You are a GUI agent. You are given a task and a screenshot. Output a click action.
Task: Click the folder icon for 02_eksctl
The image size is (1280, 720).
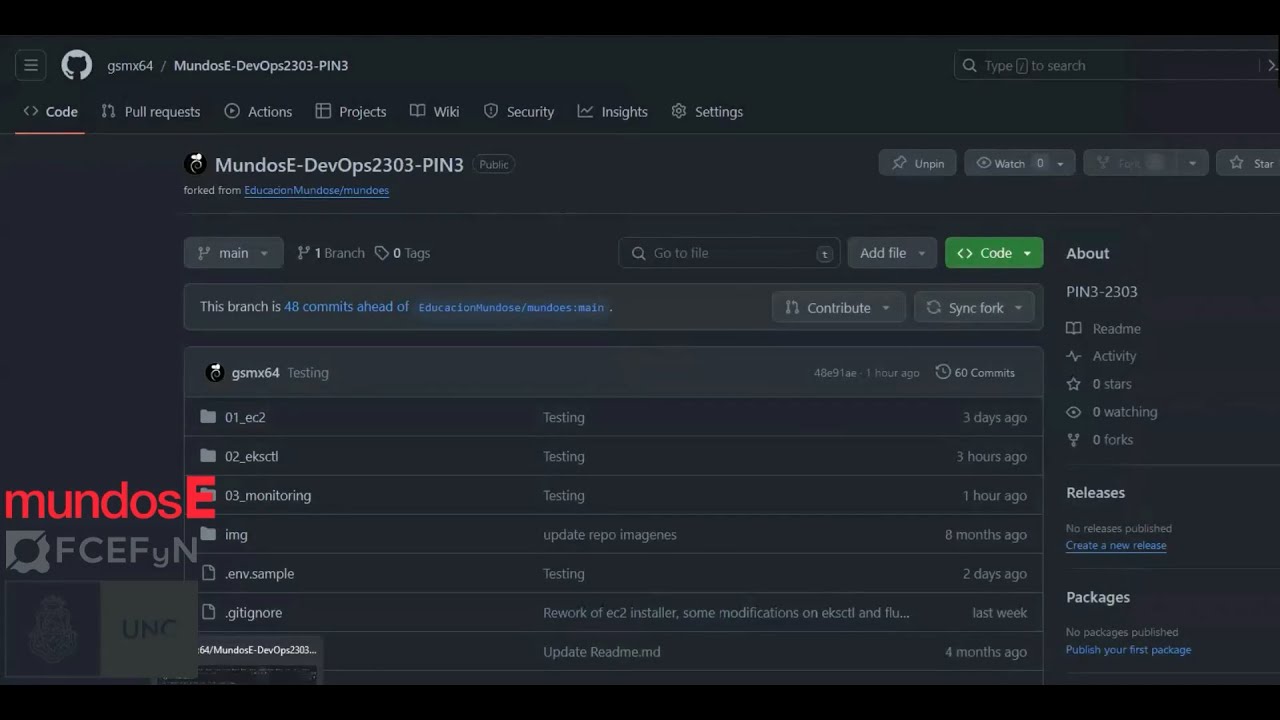coord(208,456)
